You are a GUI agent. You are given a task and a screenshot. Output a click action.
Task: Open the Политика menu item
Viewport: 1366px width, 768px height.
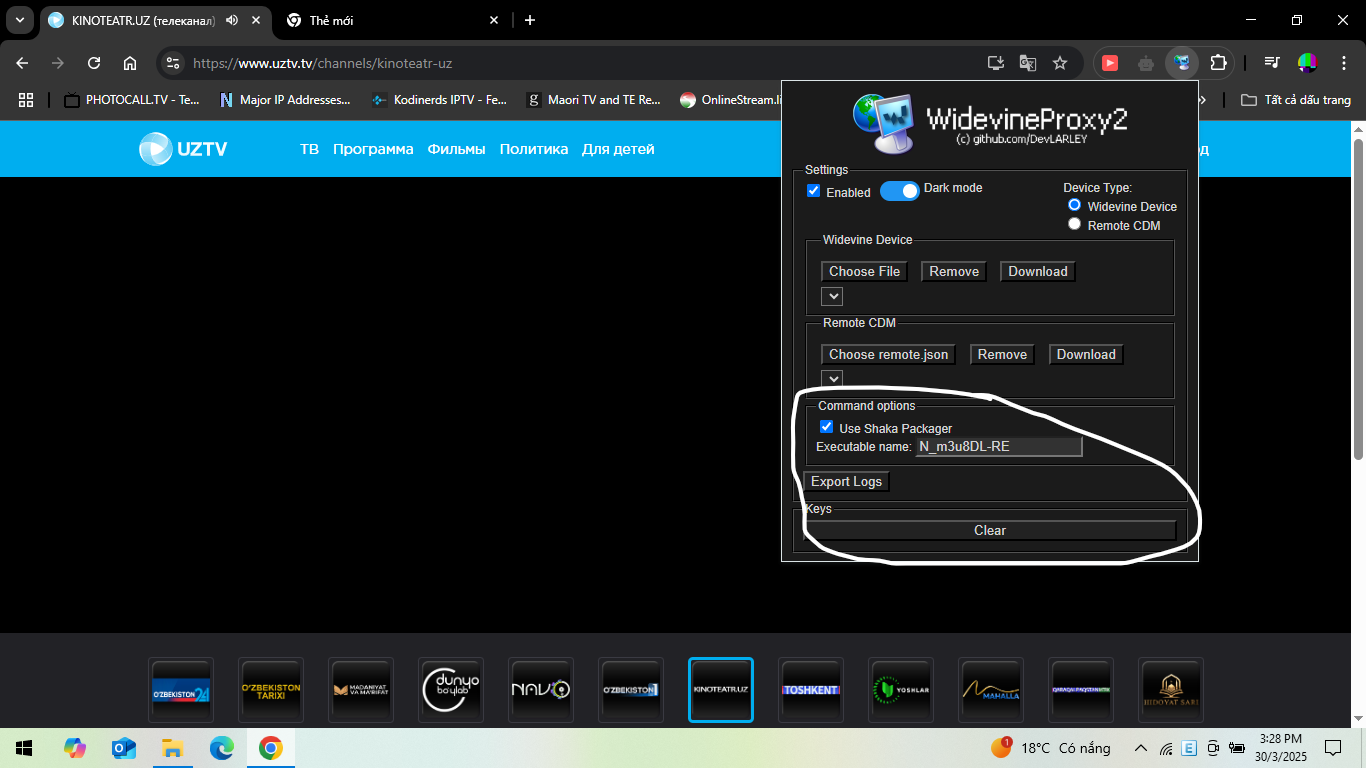coord(534,149)
